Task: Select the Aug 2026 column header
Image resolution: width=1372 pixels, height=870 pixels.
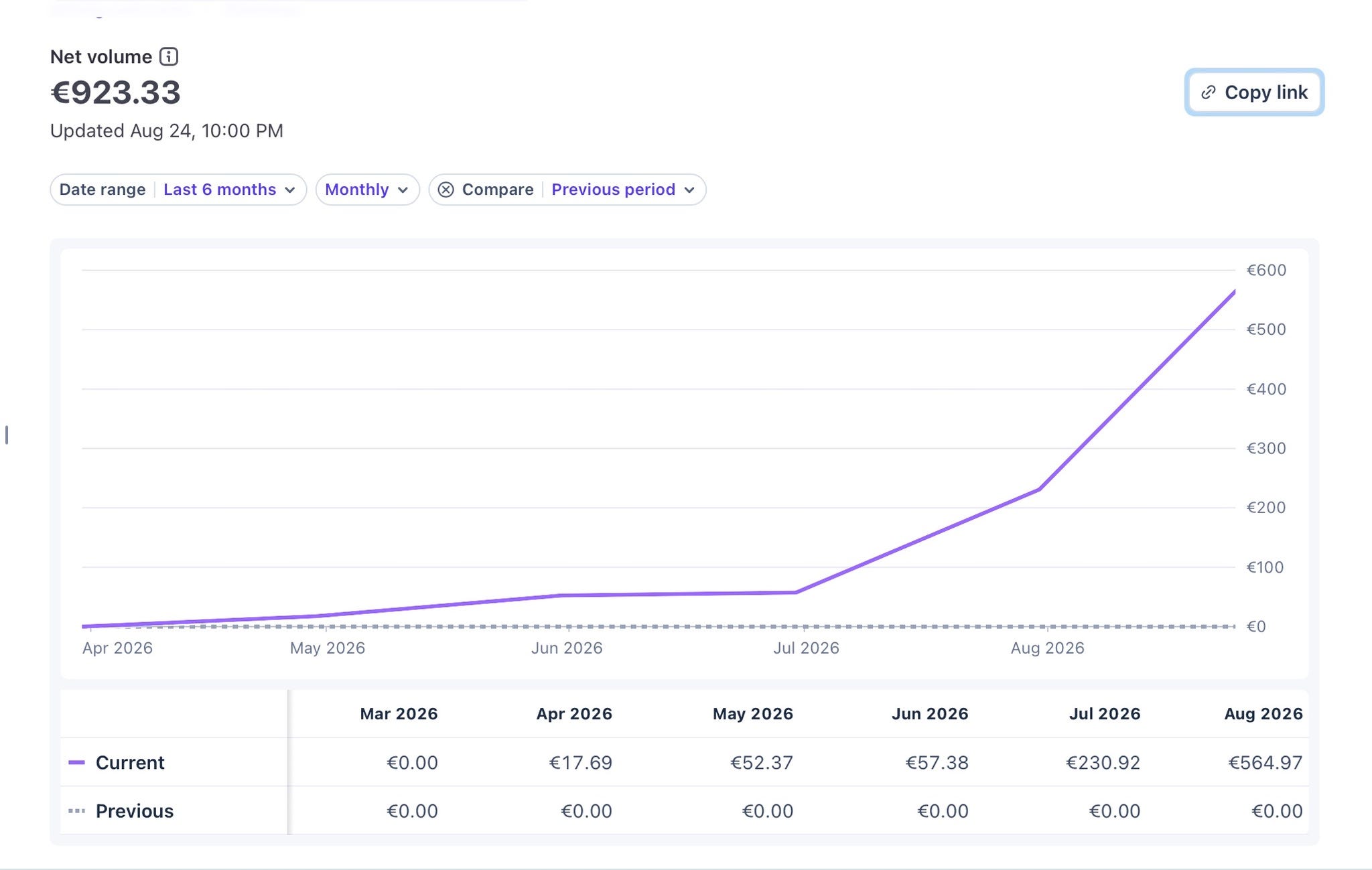Action: (1263, 714)
